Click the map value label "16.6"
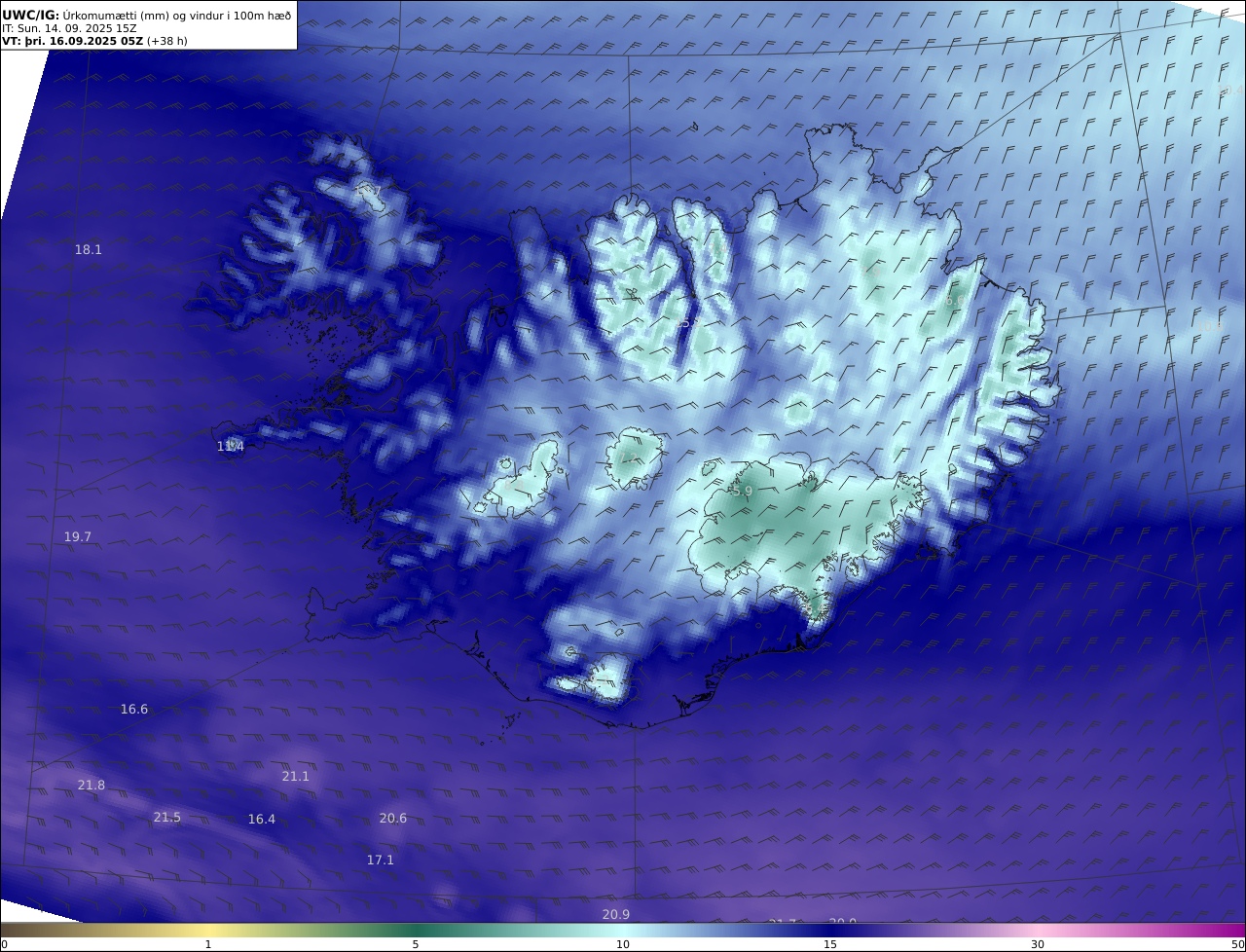 (x=134, y=709)
